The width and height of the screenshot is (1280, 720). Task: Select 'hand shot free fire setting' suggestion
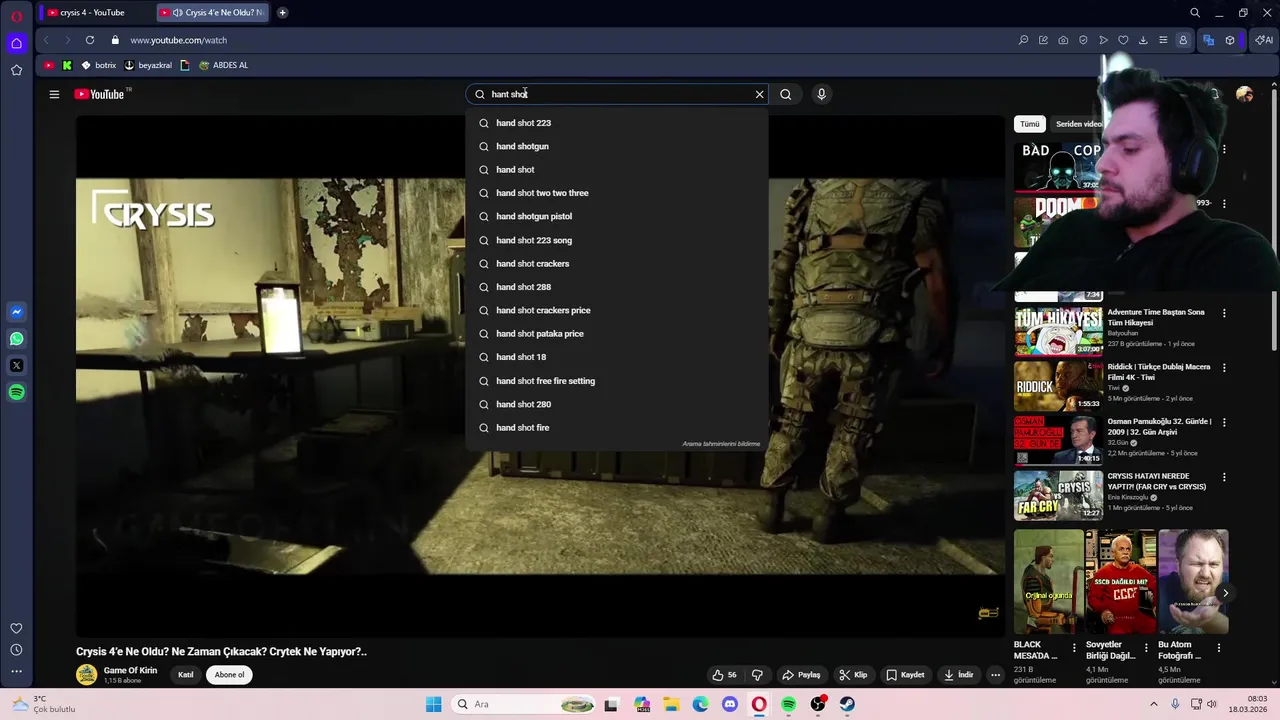click(617, 381)
